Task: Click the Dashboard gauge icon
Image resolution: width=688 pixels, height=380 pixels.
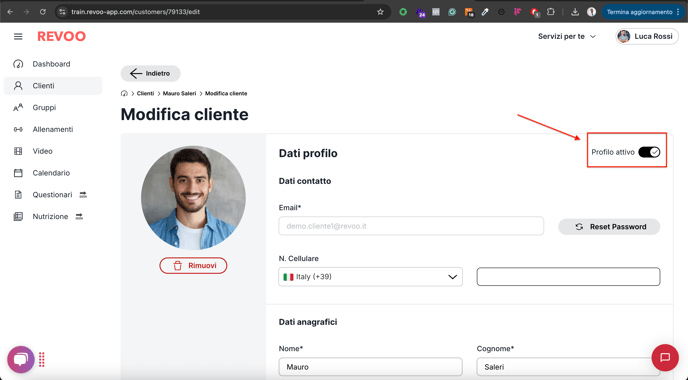Action: click(18, 64)
